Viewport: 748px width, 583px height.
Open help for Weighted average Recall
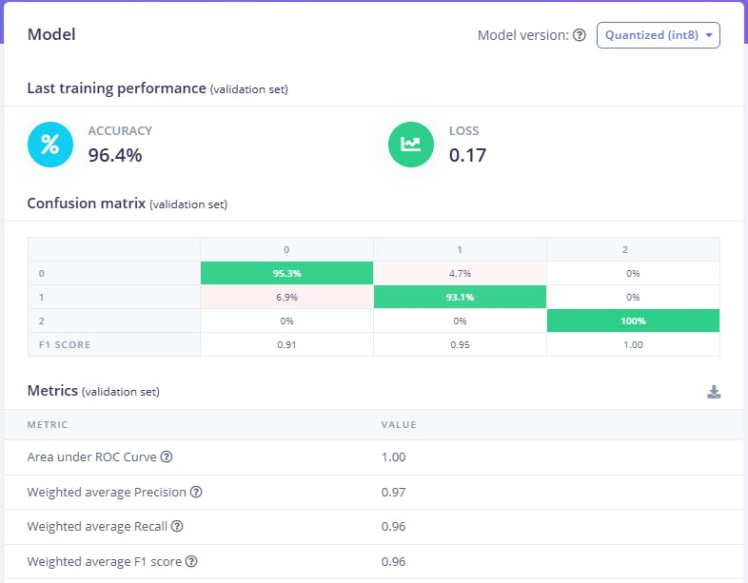pos(176,526)
